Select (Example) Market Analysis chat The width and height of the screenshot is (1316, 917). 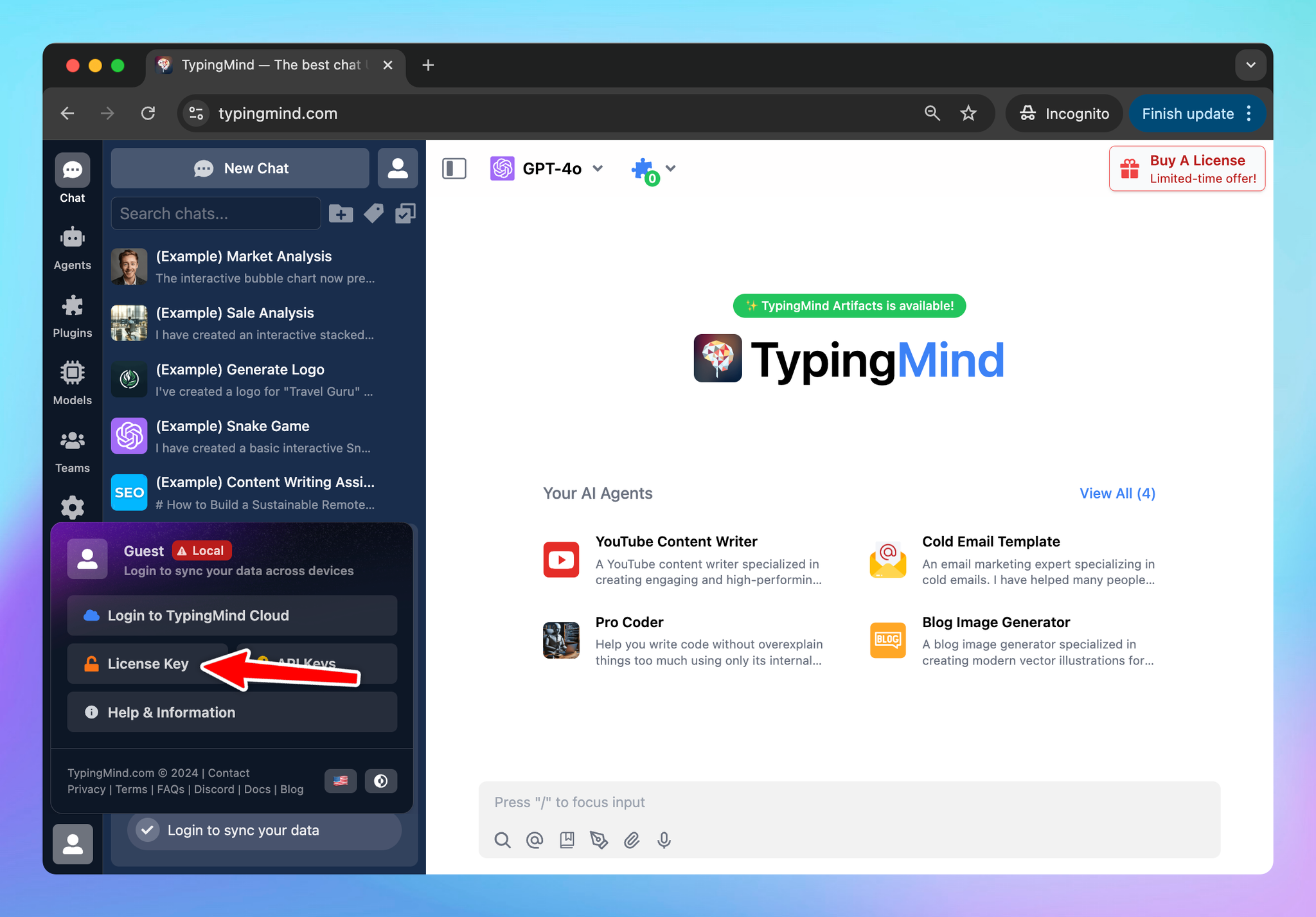pyautogui.click(x=263, y=267)
